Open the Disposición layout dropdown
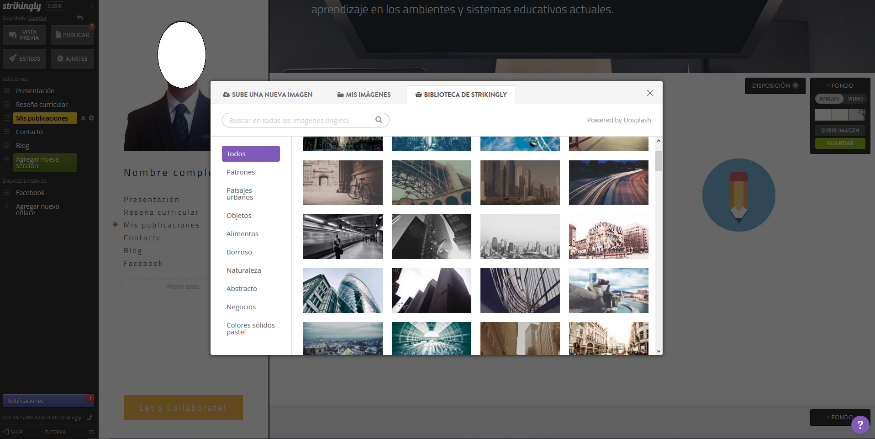The height and width of the screenshot is (439, 875). [x=775, y=86]
